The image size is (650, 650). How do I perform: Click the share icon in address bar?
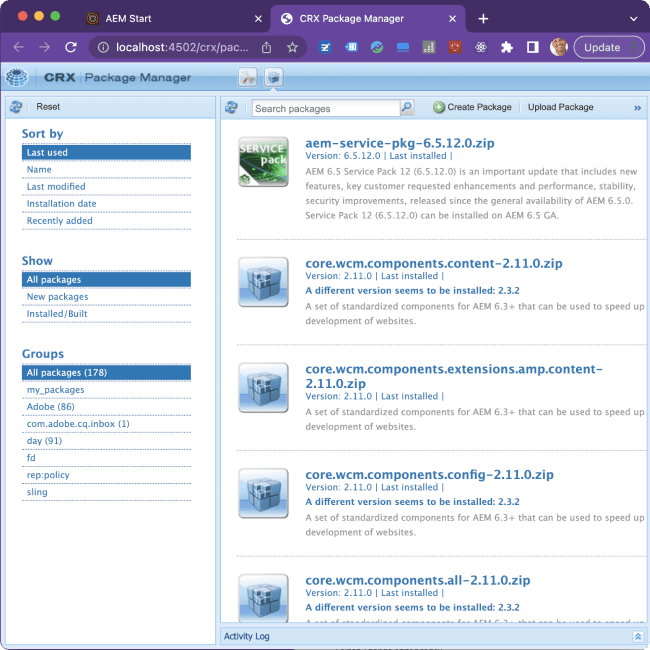coord(267,48)
